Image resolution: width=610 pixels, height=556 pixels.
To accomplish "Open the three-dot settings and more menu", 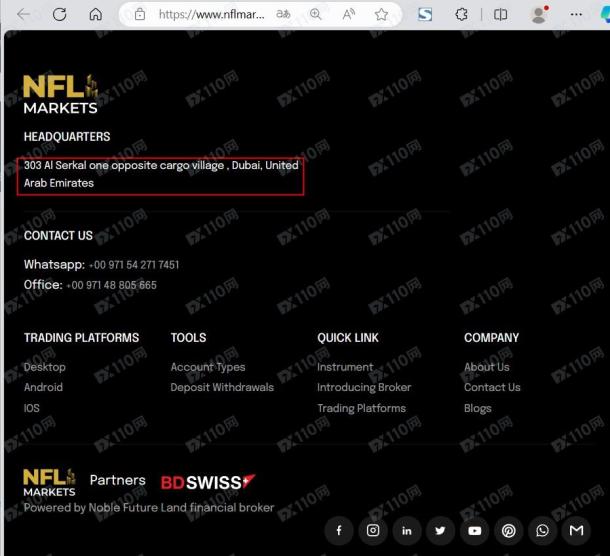I will point(576,14).
